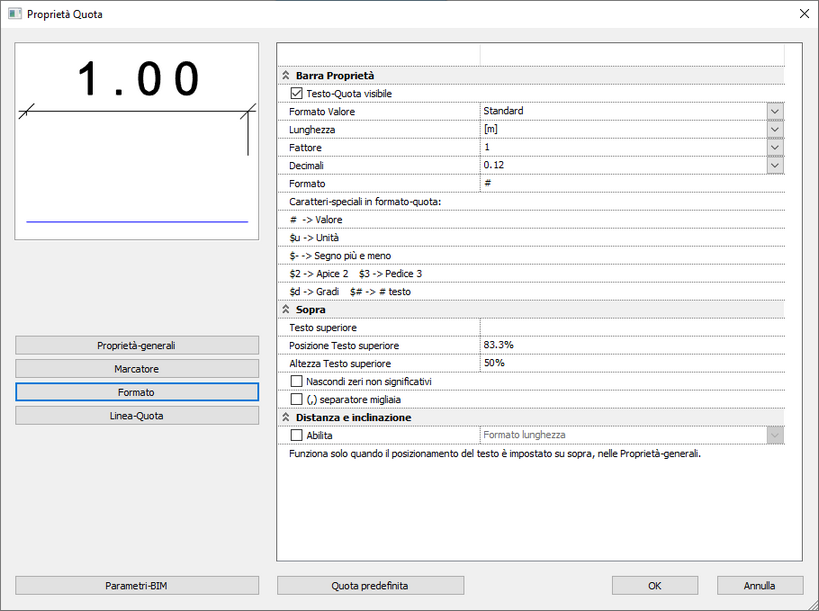Click the Posizione Testo superiore value 83.3%

[632, 345]
